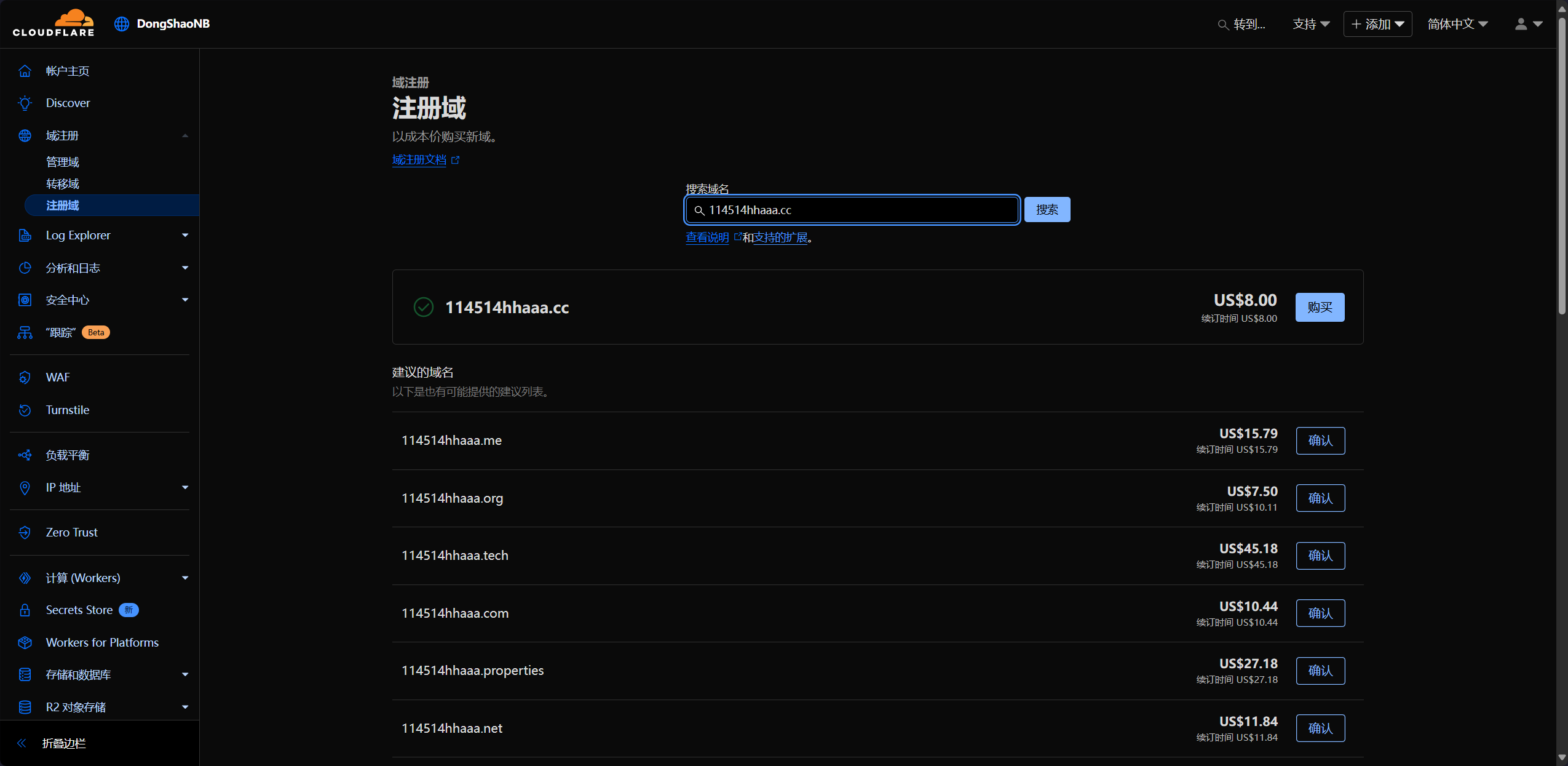The width and height of the screenshot is (1568, 766).
Task: Expand the Log Explorer menu arrow
Action: [x=185, y=235]
